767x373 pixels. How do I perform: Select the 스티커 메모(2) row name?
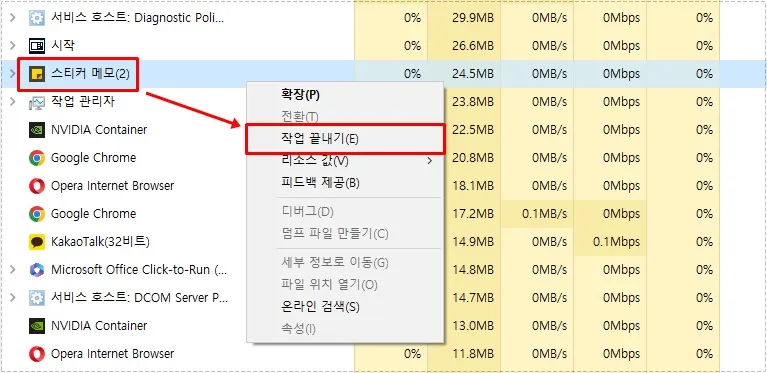click(x=90, y=74)
